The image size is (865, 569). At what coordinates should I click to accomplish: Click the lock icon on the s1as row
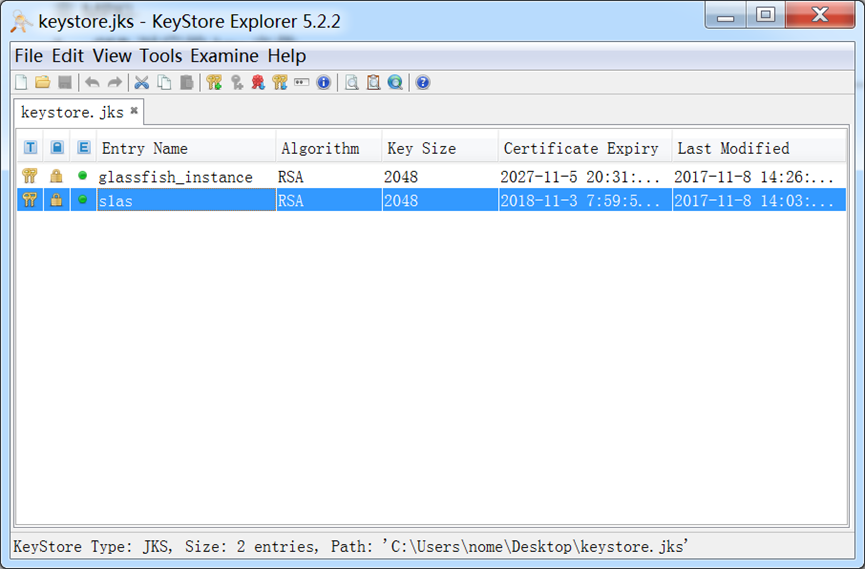[x=56, y=199]
